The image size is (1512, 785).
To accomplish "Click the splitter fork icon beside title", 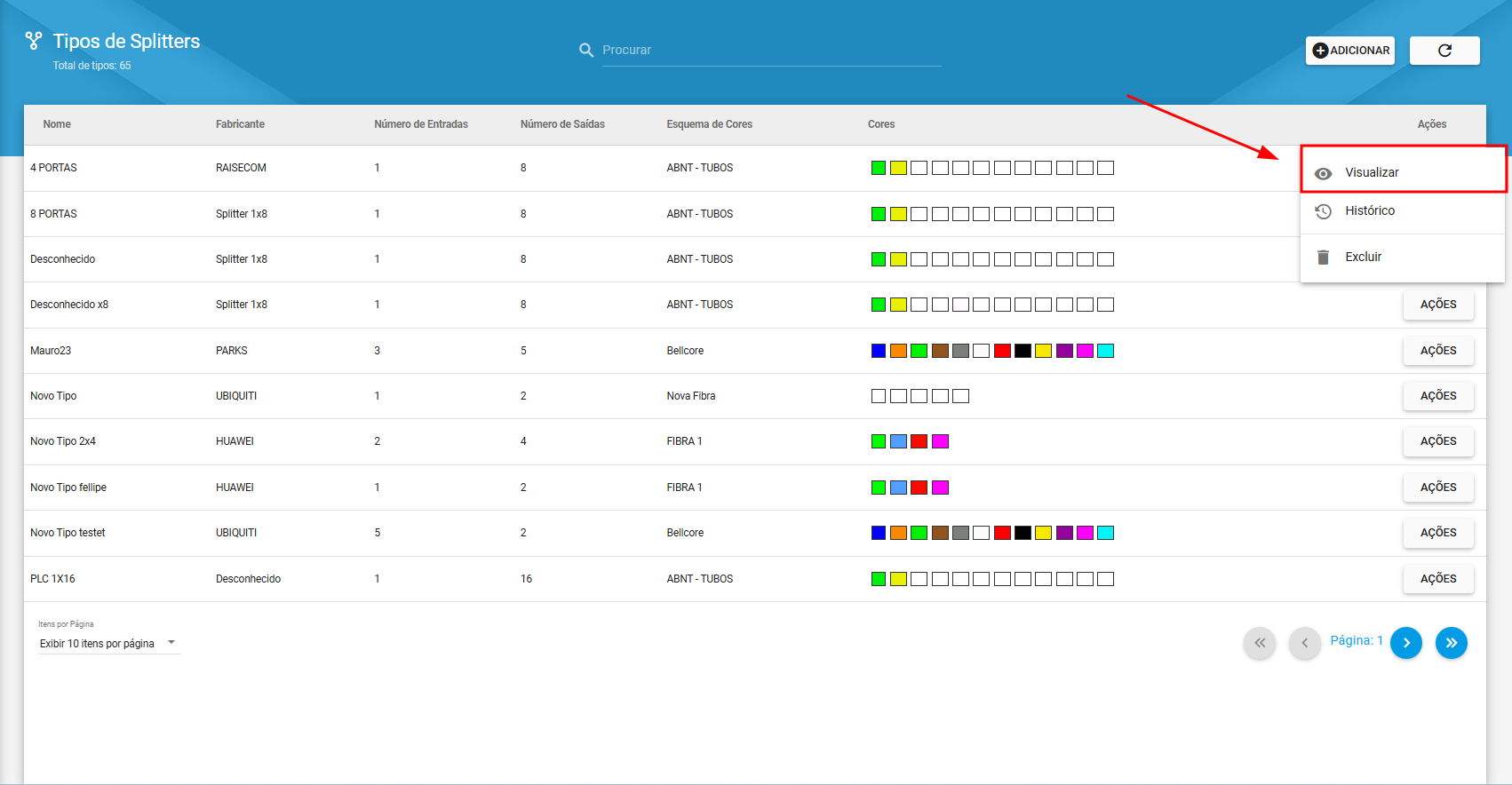I will tap(34, 40).
